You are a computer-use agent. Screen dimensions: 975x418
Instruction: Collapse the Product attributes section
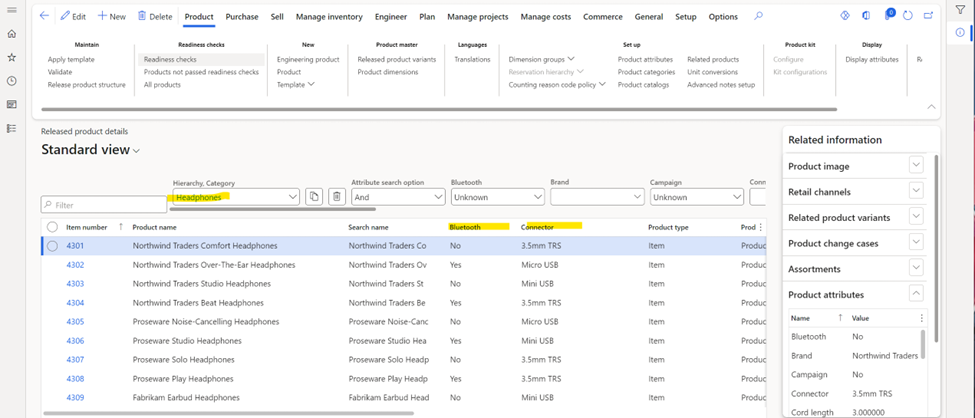(916, 293)
